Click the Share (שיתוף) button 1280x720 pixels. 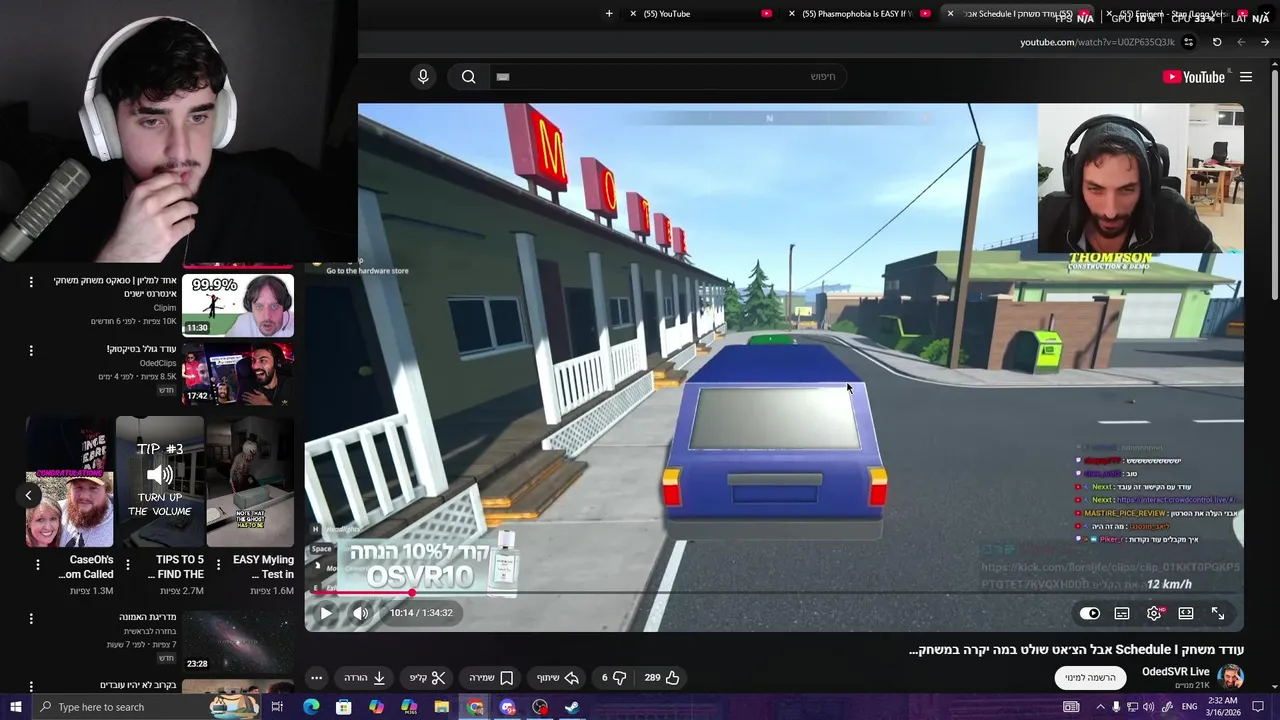558,678
